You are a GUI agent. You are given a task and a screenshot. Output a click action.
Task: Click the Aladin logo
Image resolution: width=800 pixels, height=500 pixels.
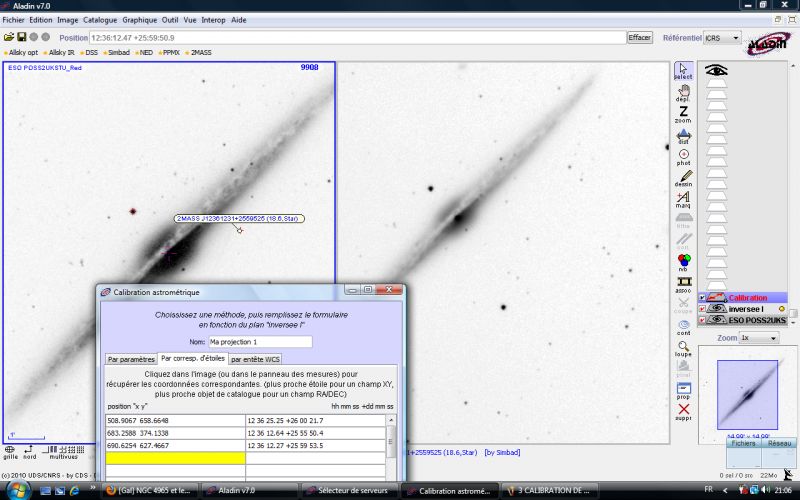(x=769, y=44)
